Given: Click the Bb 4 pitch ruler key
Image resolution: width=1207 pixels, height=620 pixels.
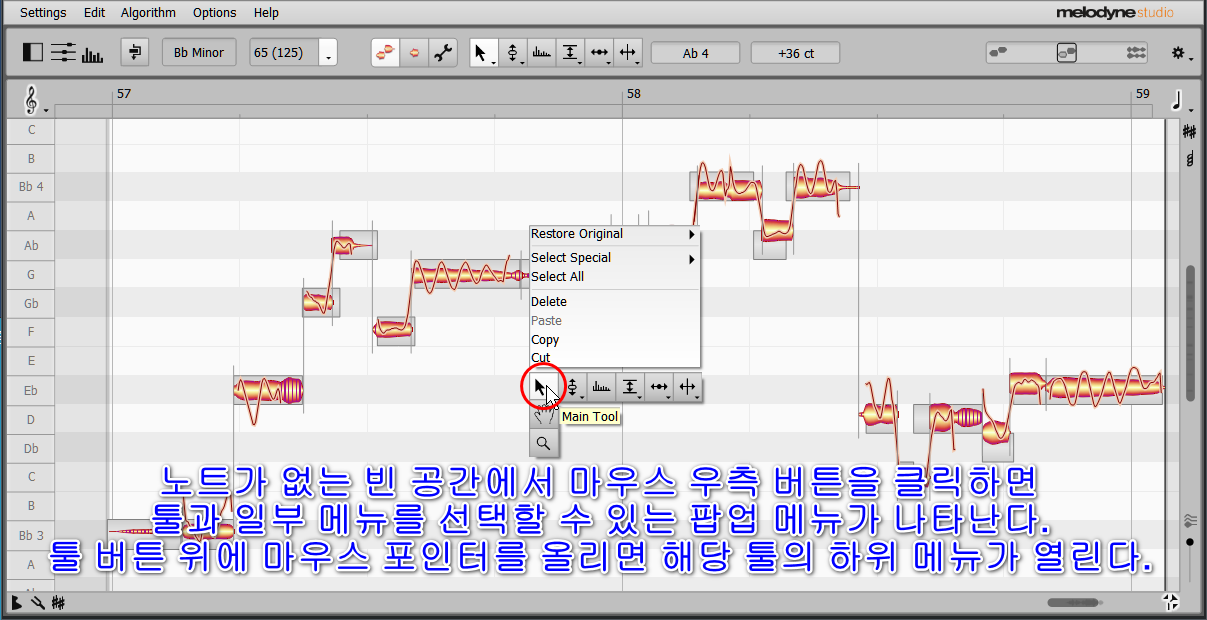Looking at the screenshot, I should 31,186.
